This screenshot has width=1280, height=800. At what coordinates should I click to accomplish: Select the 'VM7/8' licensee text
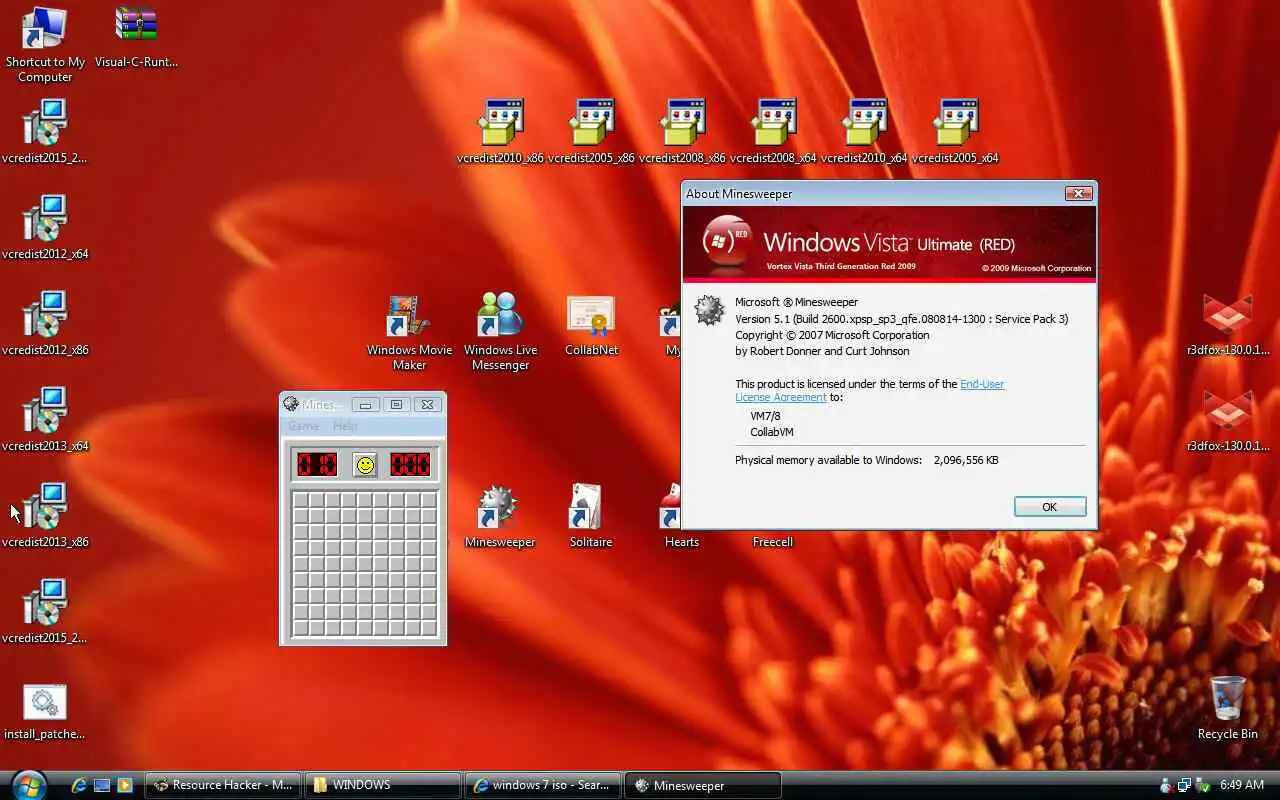coord(765,416)
